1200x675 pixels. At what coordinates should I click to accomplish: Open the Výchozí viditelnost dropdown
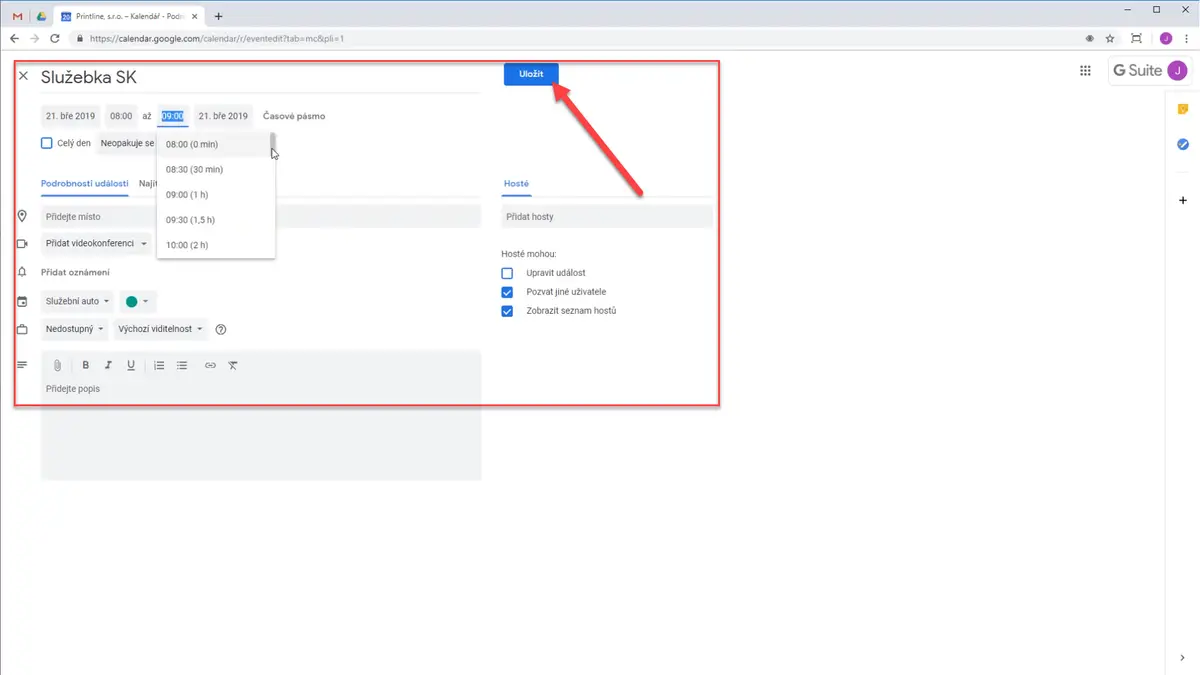(161, 329)
